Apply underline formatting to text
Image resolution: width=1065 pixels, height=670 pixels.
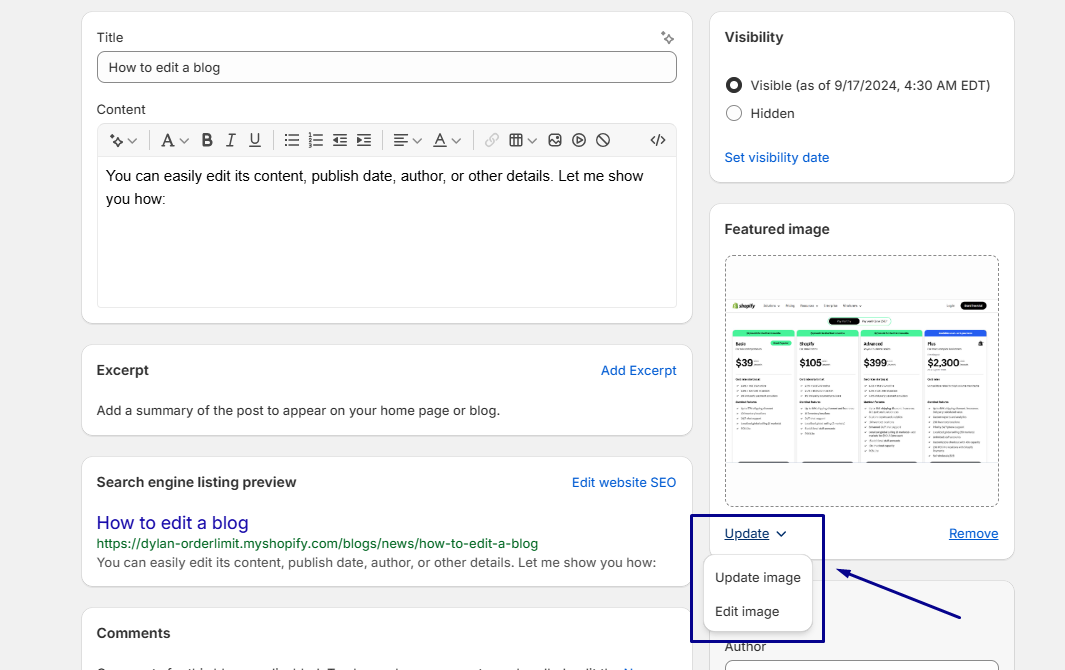255,140
